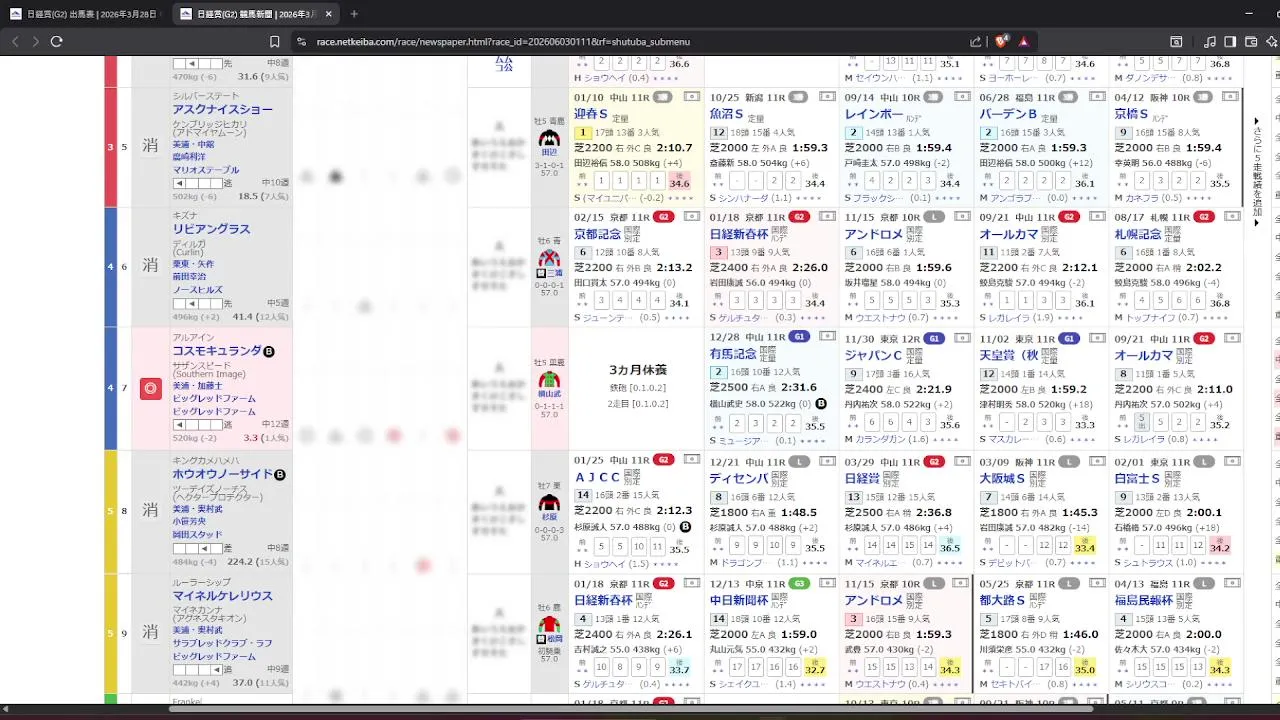
Task: Go back to previous page
Action: pyautogui.click(x=15, y=41)
